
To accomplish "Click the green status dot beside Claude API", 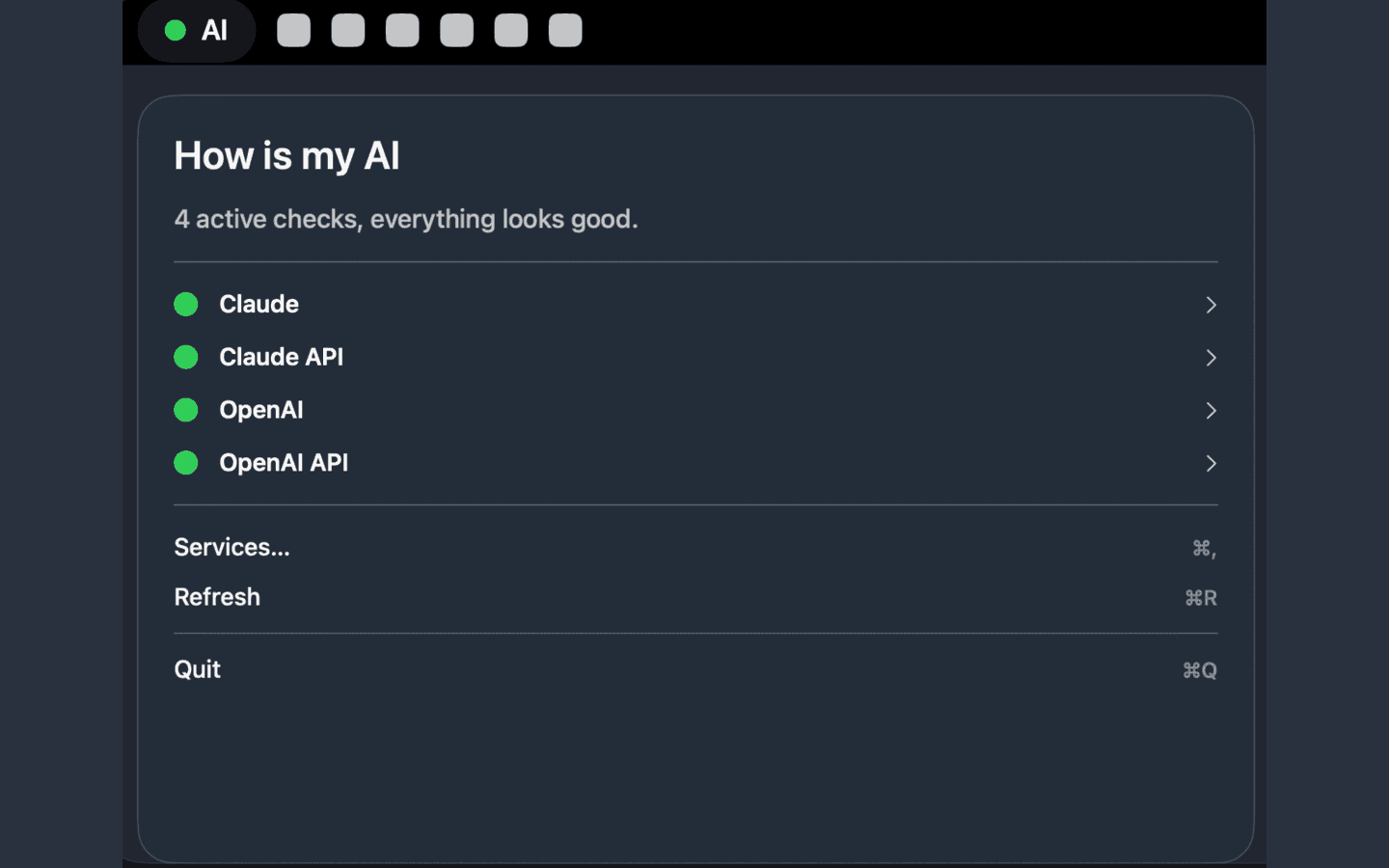I will tap(185, 357).
